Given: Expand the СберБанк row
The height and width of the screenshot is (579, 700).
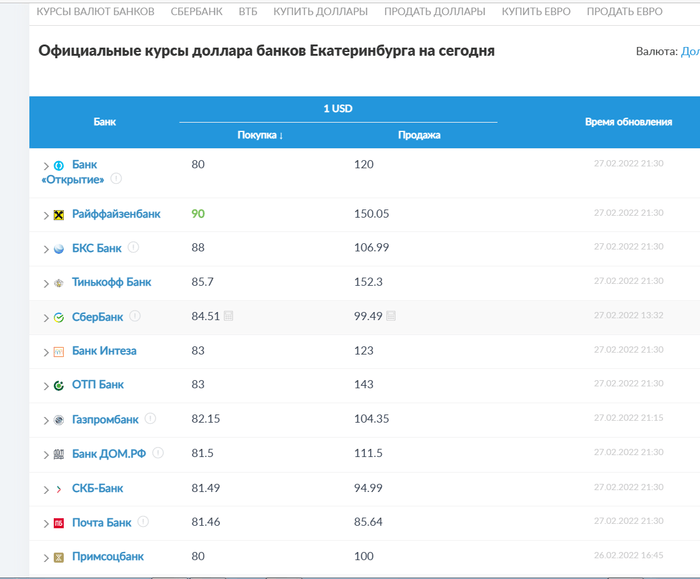Looking at the screenshot, I should [x=46, y=318].
